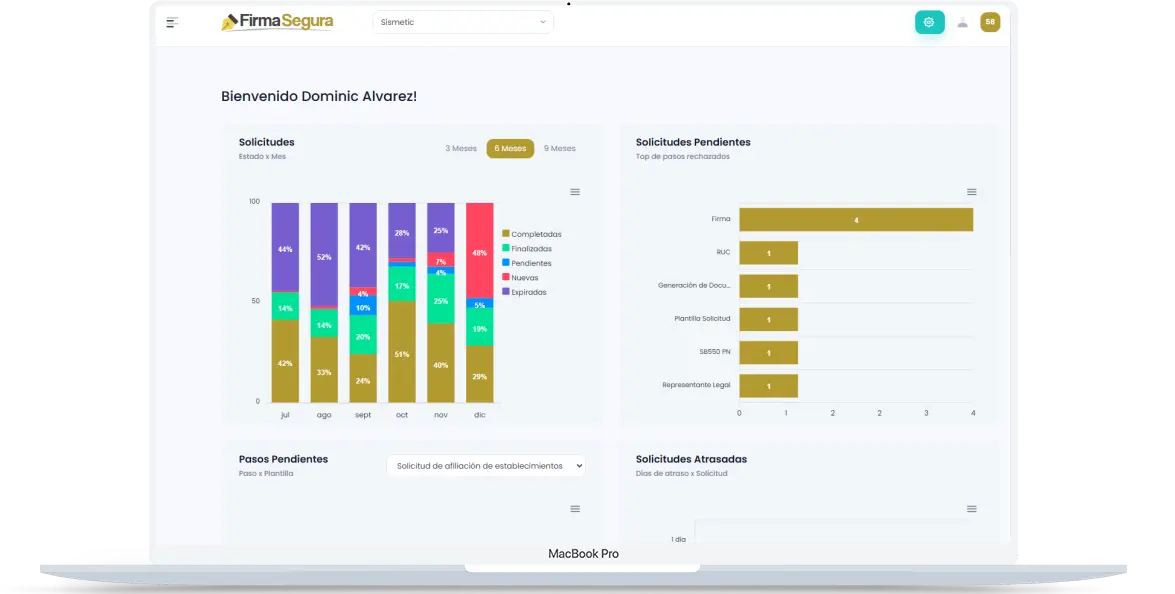Open the gold notification badge

coord(990,22)
